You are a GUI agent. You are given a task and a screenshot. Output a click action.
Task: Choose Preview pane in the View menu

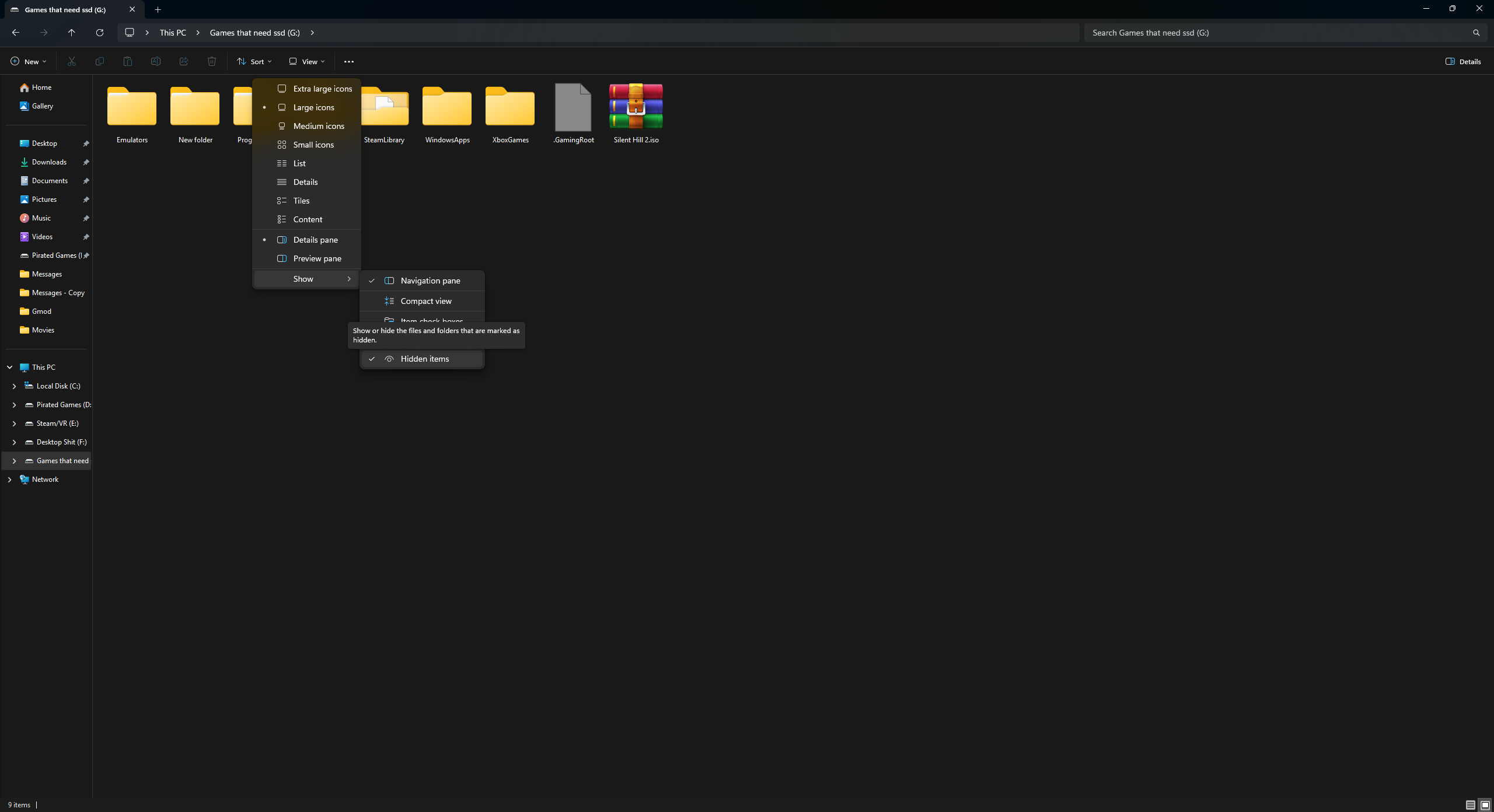tap(317, 258)
